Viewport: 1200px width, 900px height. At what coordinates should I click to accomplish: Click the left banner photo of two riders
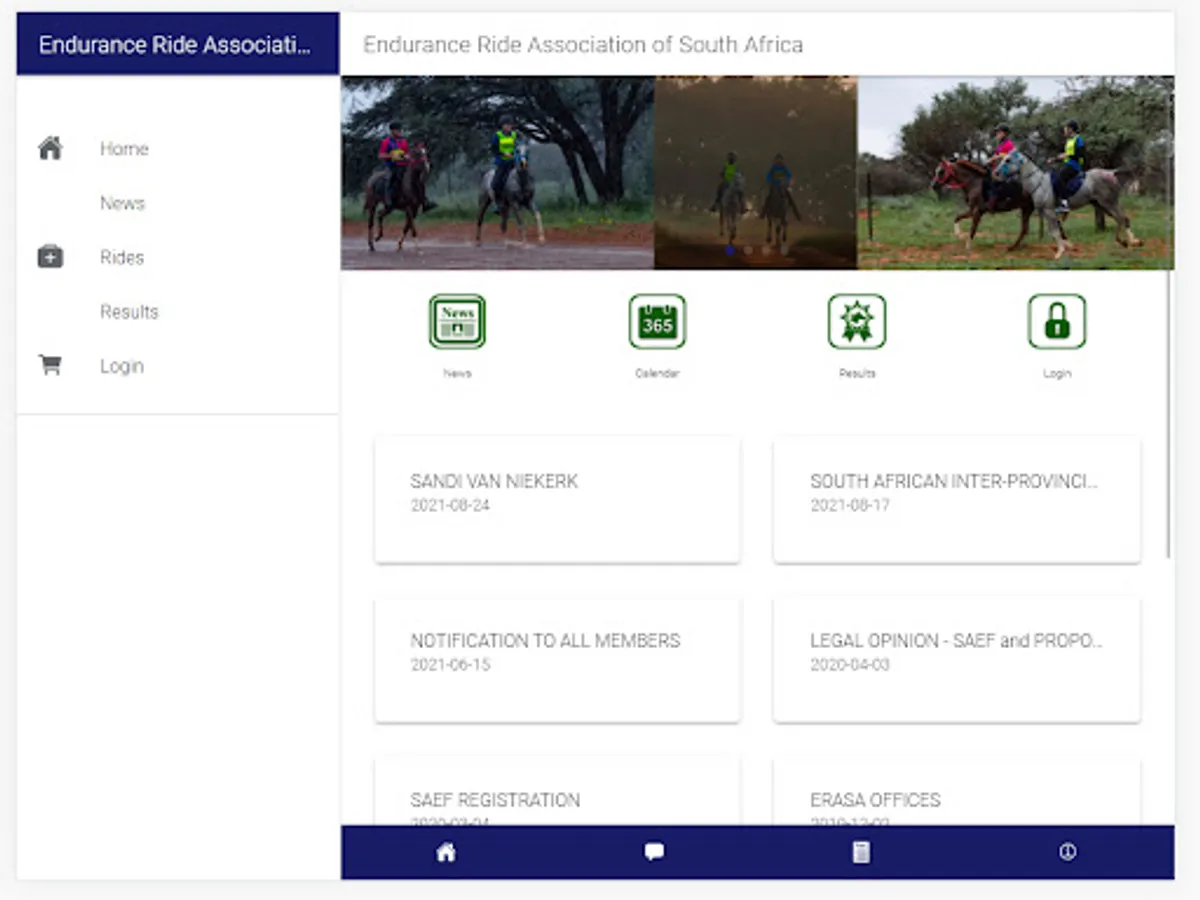click(497, 173)
